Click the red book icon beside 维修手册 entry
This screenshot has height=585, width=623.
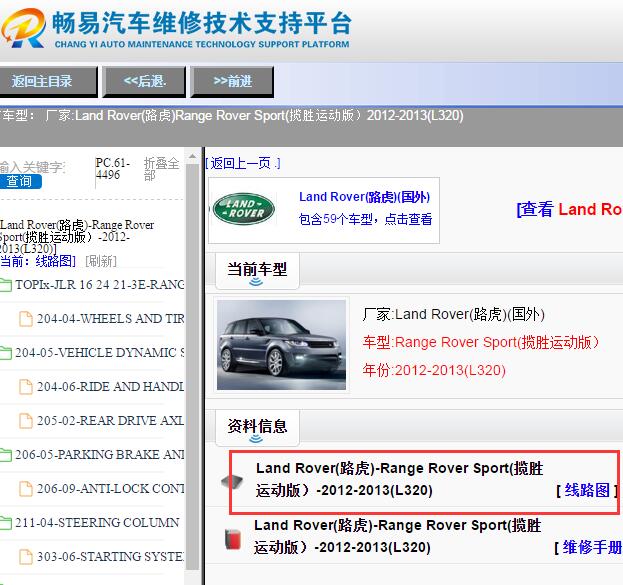(x=233, y=539)
